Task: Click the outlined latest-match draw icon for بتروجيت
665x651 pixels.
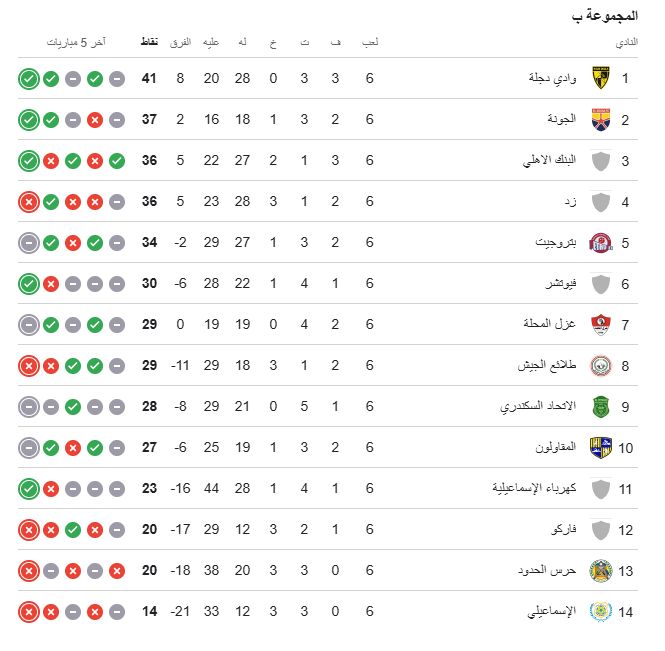Action: [28, 243]
